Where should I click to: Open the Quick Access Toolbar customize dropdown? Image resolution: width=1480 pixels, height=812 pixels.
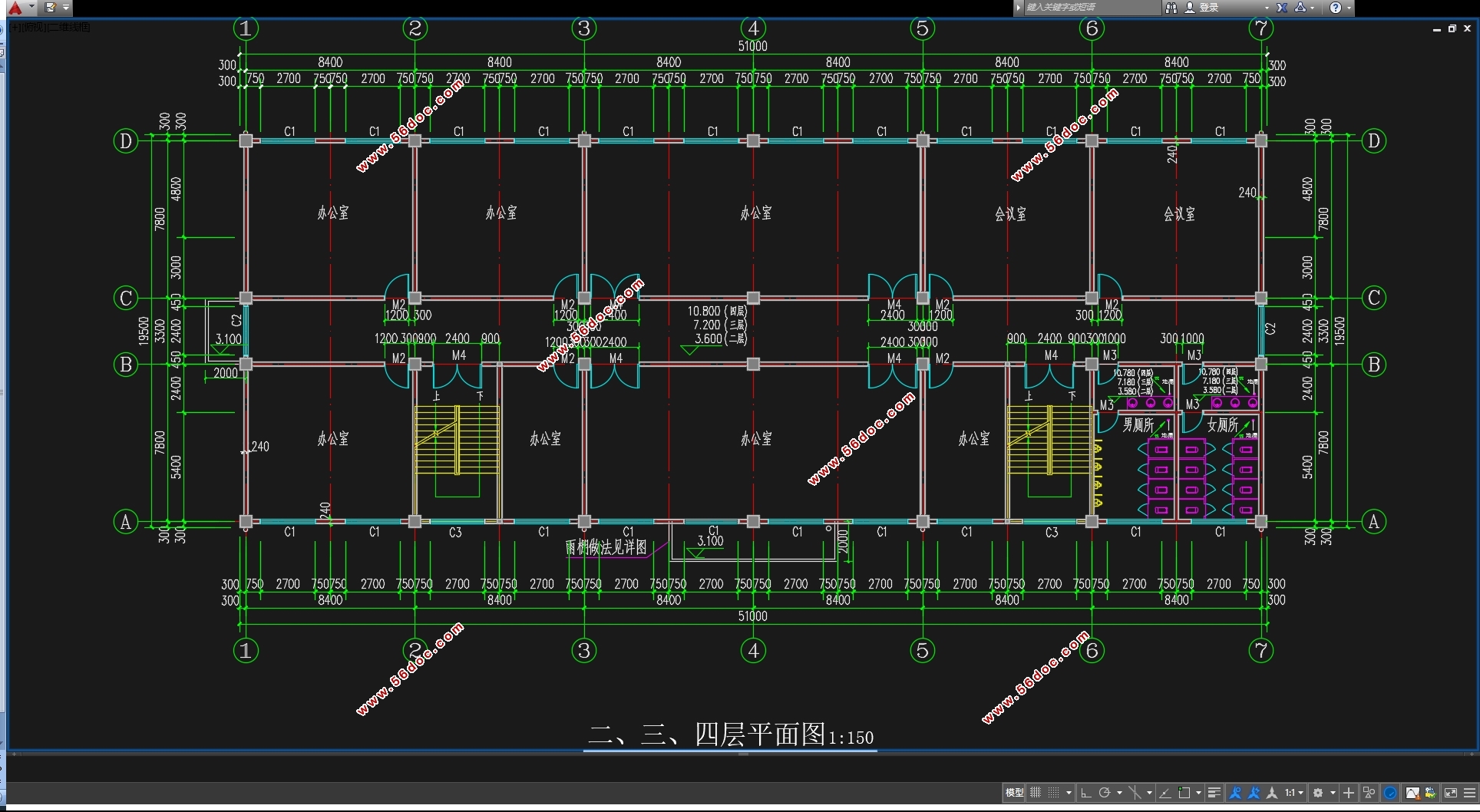(x=66, y=7)
